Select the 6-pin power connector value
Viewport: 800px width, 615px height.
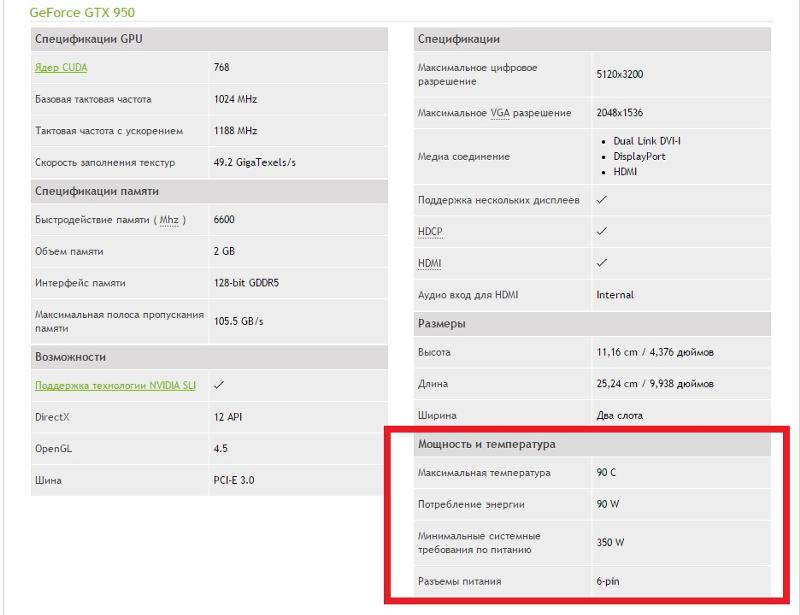pos(608,581)
